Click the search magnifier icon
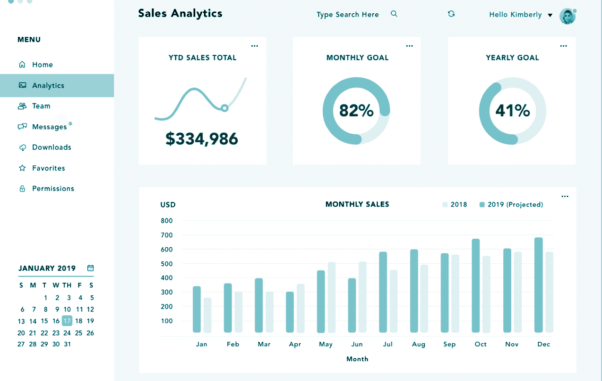Image resolution: width=602 pixels, height=381 pixels. click(394, 14)
